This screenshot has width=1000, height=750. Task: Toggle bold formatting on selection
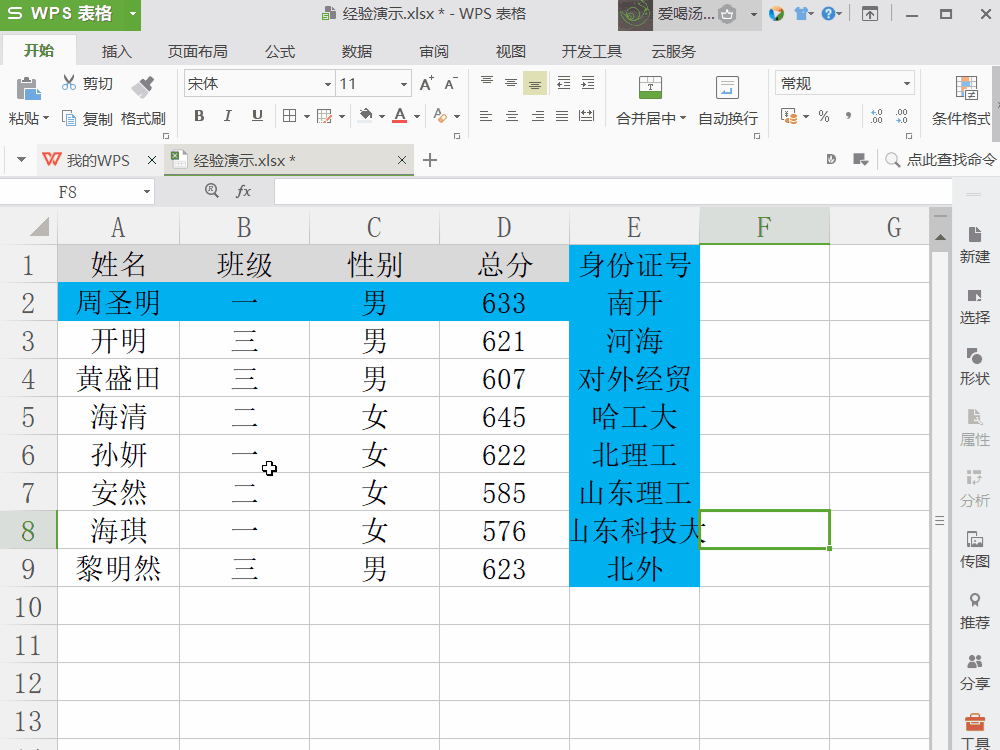[198, 117]
